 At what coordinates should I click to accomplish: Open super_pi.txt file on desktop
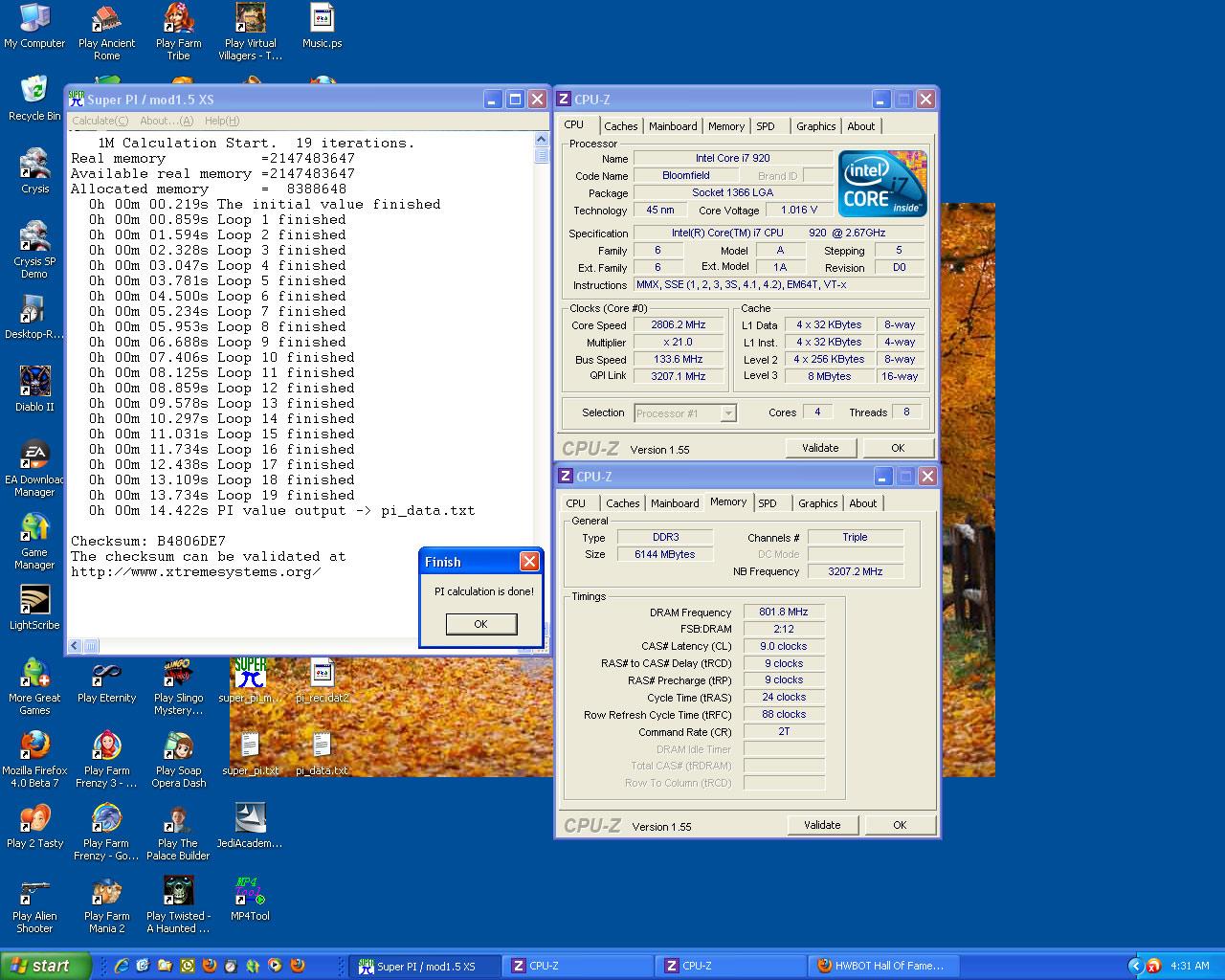click(250, 754)
